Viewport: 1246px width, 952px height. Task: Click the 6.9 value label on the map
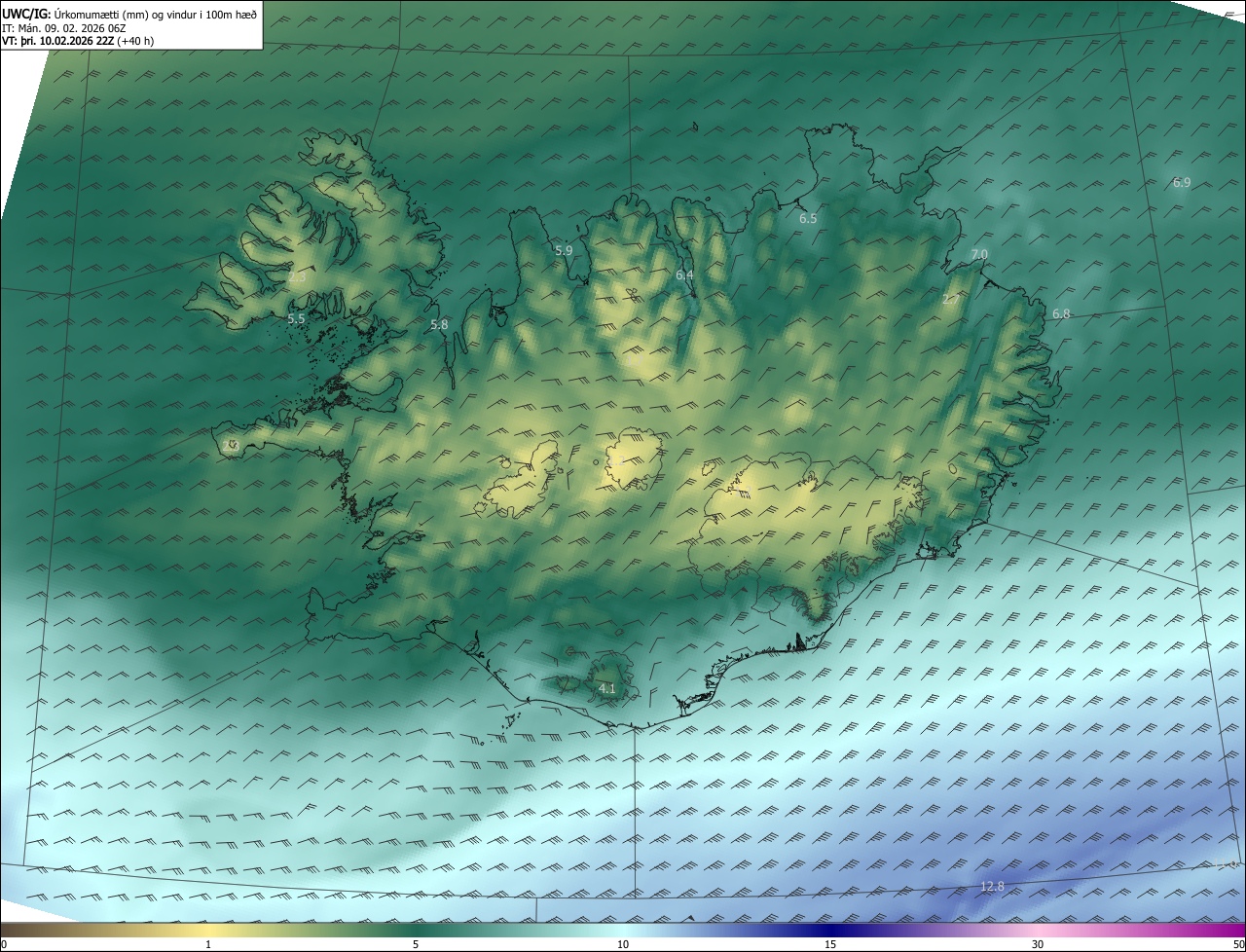tap(1182, 182)
